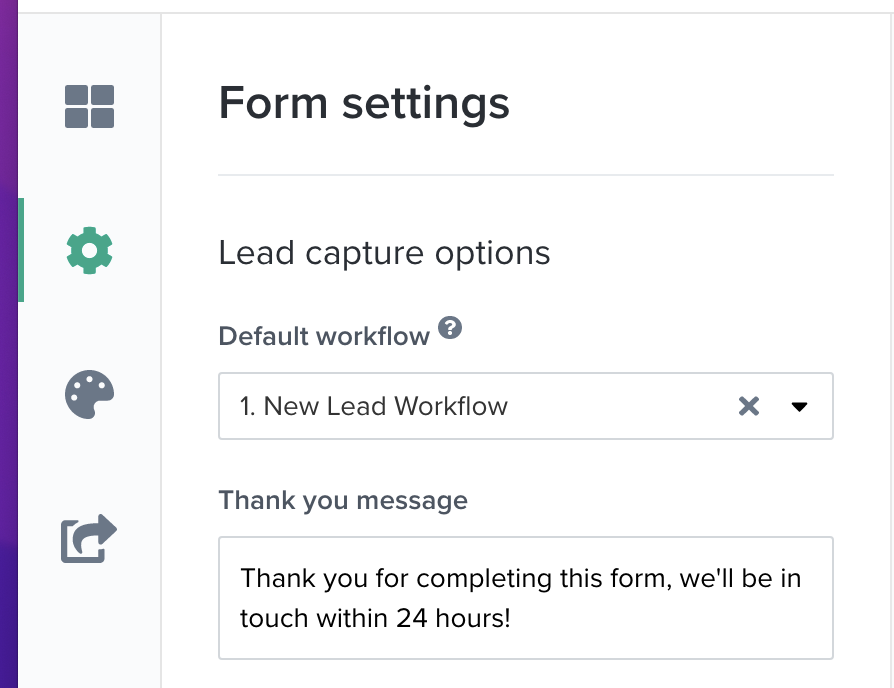Click the 'Default workflow' field label
894x688 pixels.
(x=324, y=336)
